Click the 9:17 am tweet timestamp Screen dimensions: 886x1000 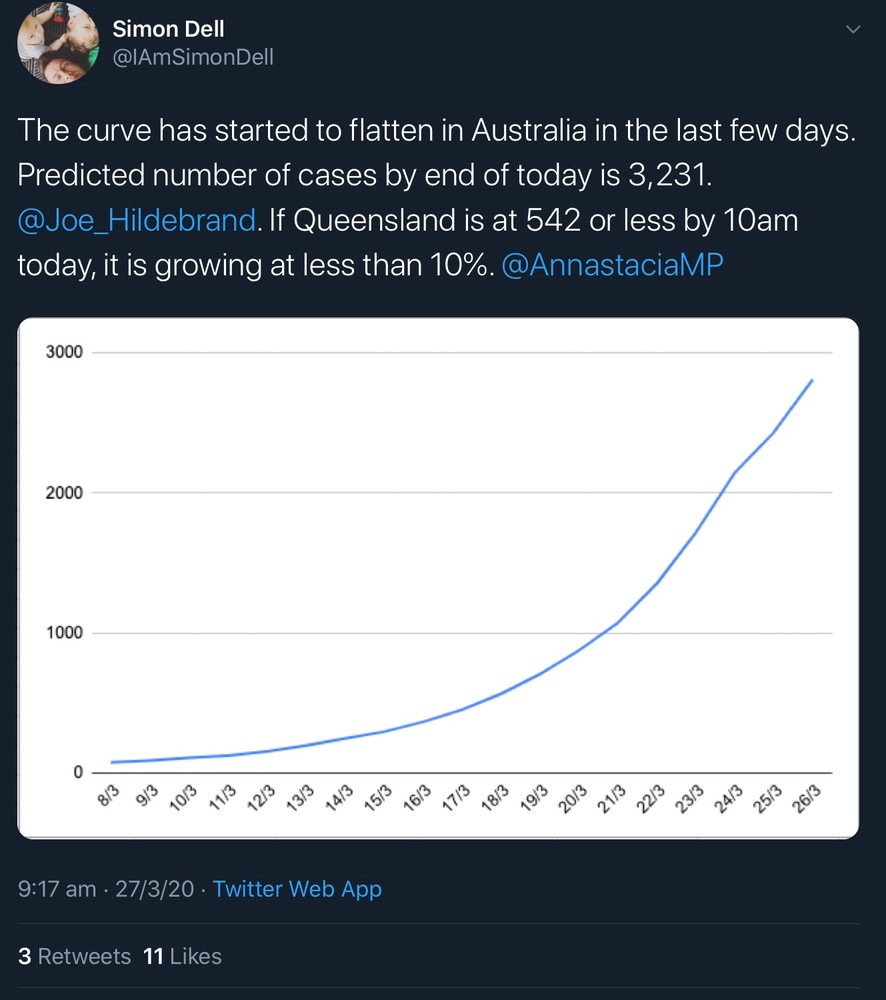tap(57, 888)
